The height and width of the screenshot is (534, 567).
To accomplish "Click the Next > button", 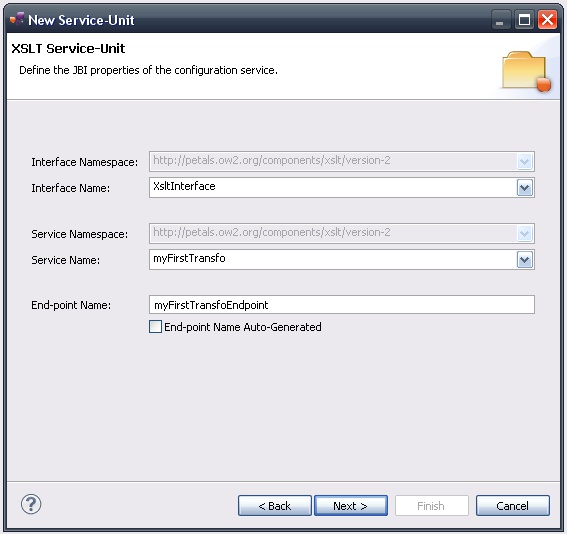I will point(351,505).
